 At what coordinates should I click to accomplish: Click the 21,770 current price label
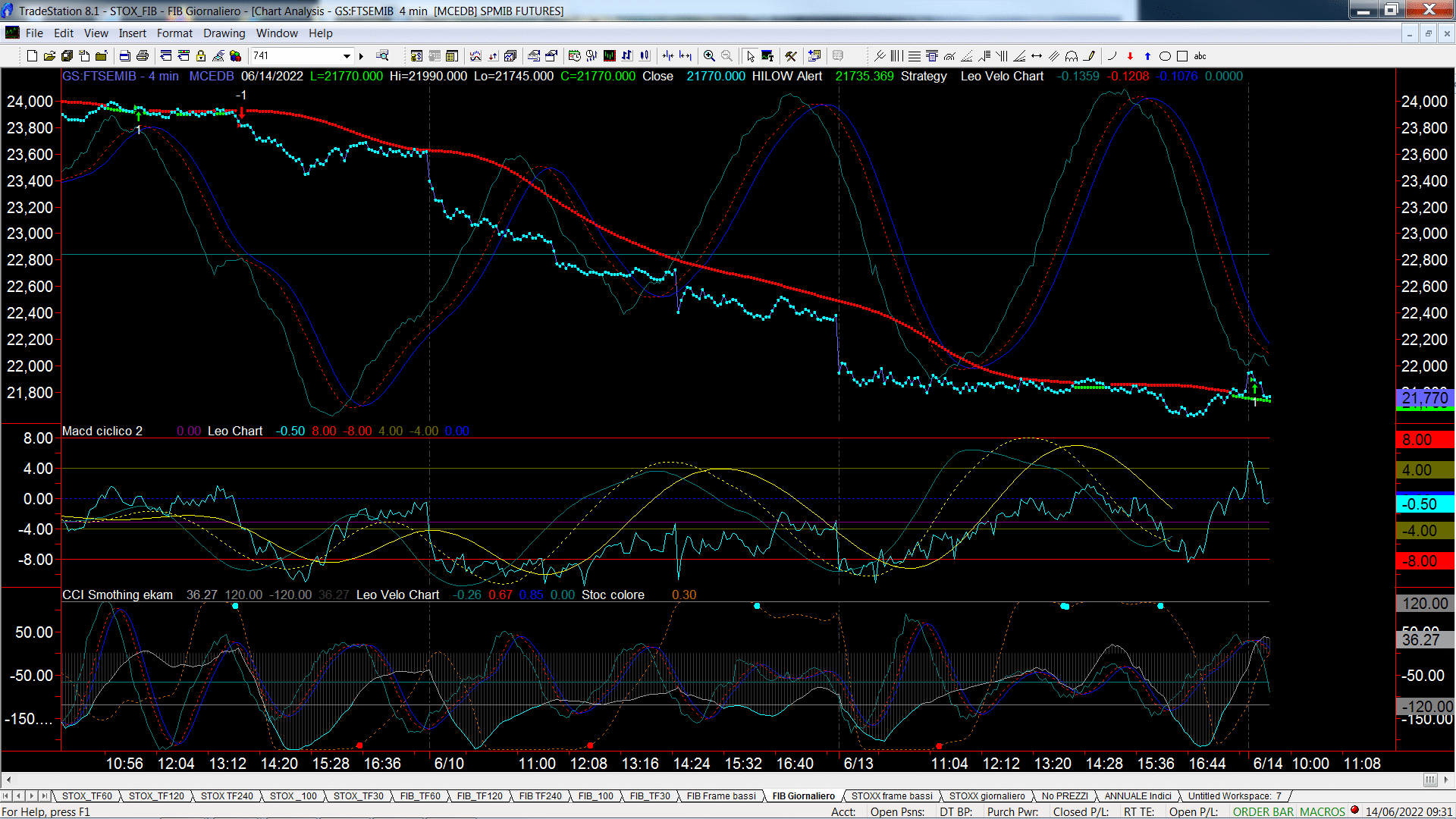click(1425, 398)
